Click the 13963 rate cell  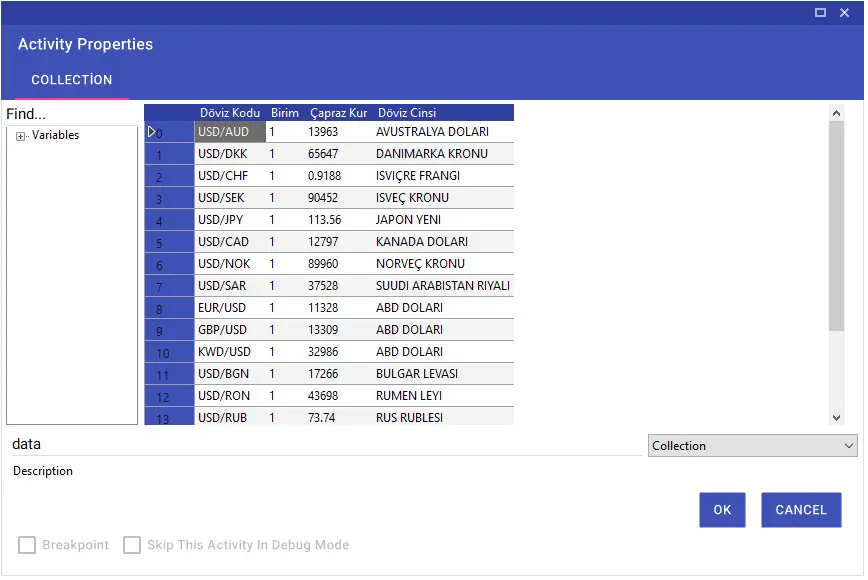[339, 132]
